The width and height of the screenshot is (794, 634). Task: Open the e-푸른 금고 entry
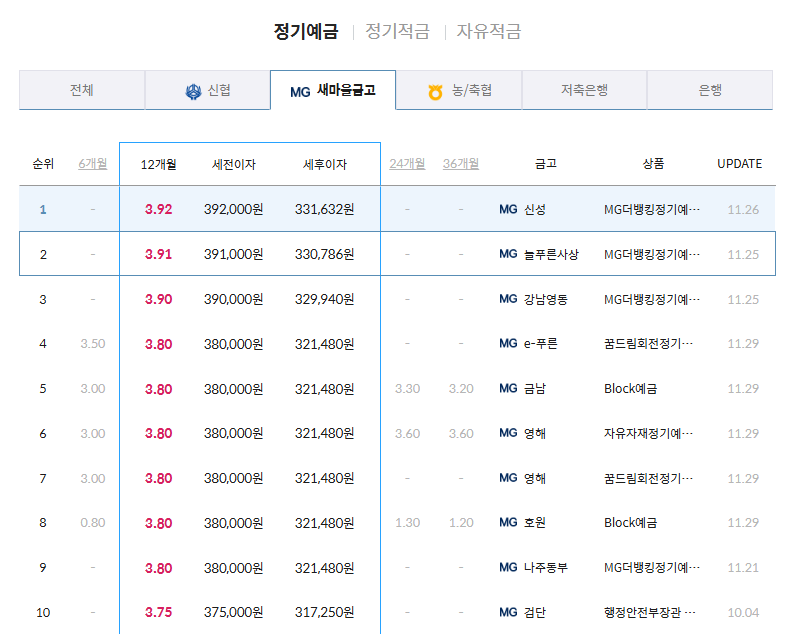(540, 344)
